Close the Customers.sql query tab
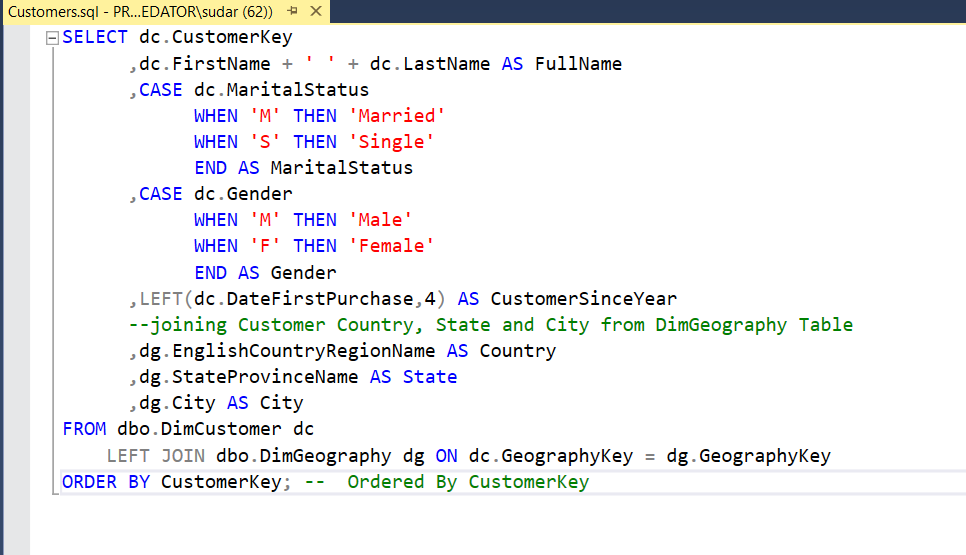This screenshot has width=966, height=555. 316,11
